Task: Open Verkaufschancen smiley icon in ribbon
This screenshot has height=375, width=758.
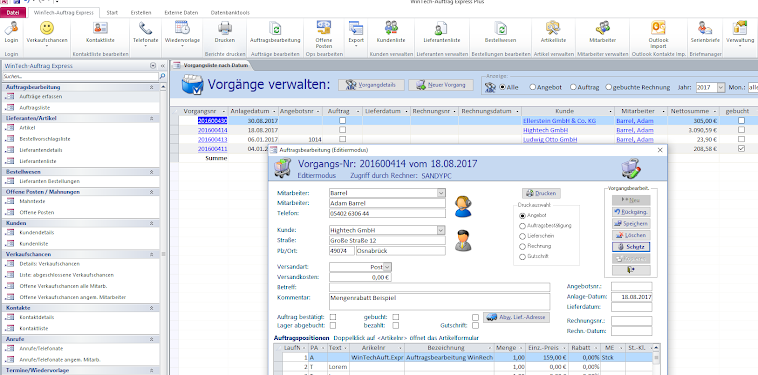Action: click(x=47, y=28)
